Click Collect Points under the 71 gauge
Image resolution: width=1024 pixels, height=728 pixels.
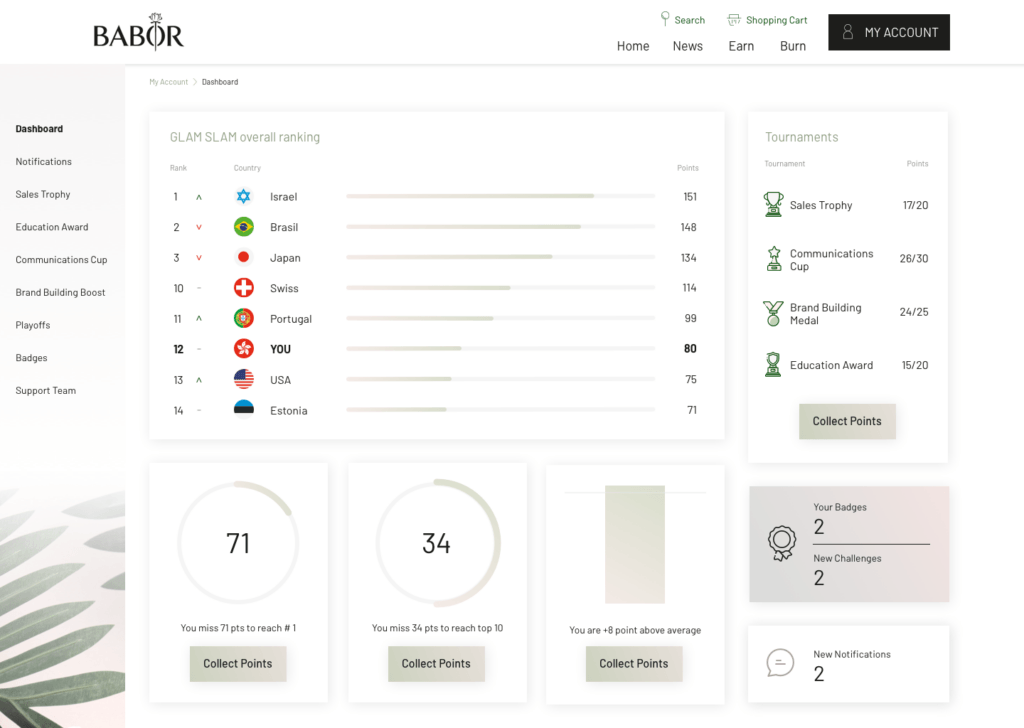(238, 663)
